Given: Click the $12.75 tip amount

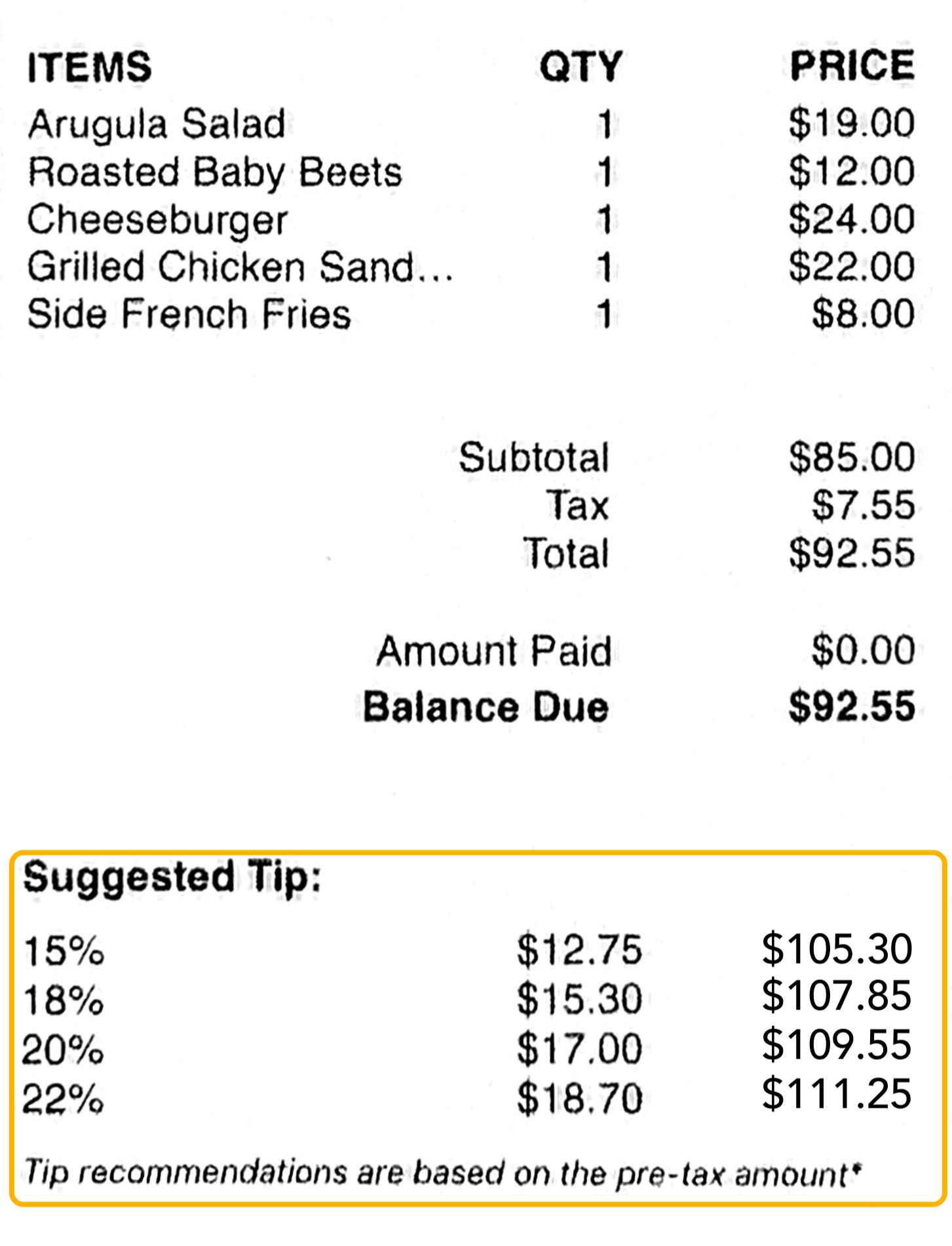Looking at the screenshot, I should click(579, 950).
